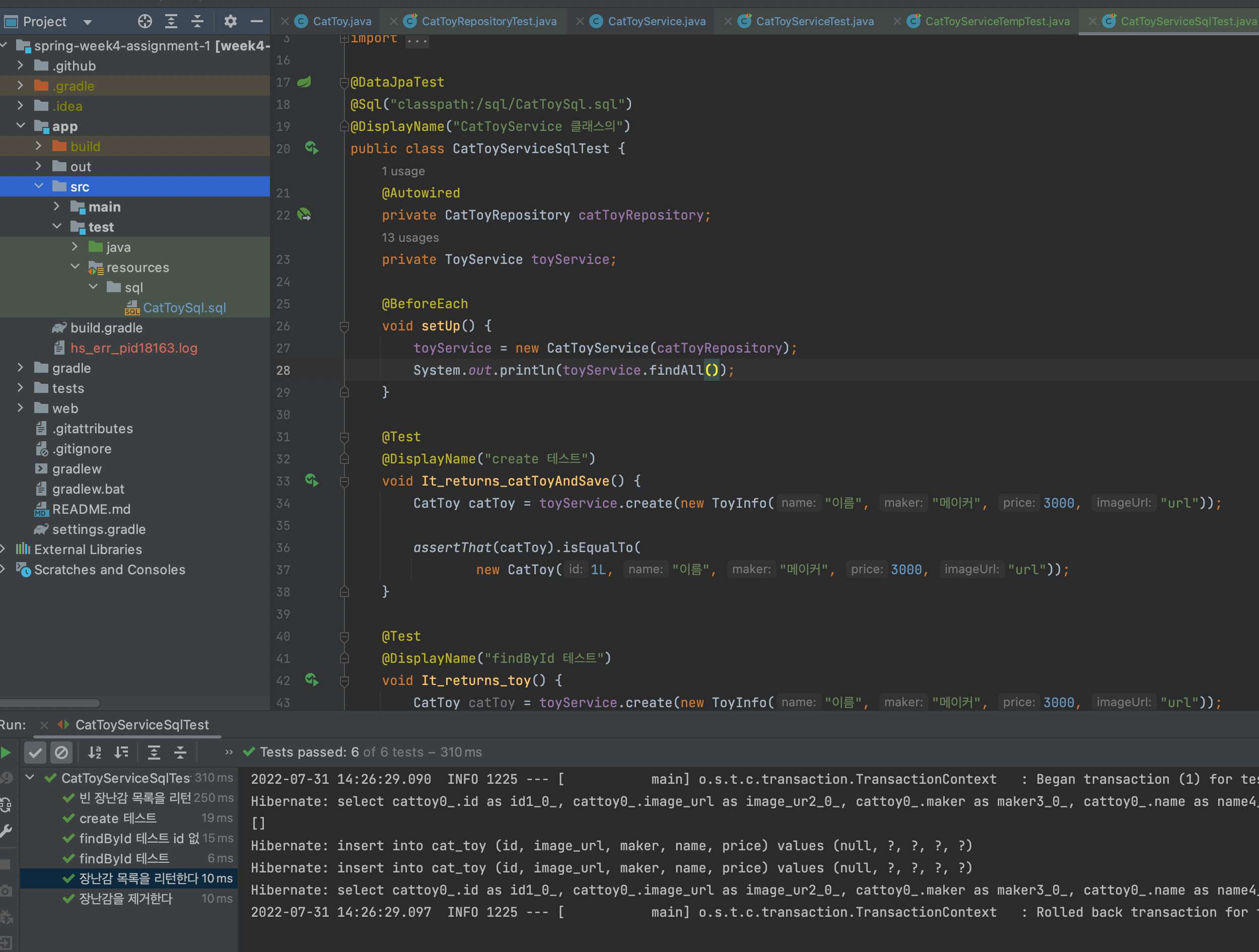Viewport: 1259px width, 952px height.
Task: Click the collapse all icon in Project toolbar
Action: 197,22
